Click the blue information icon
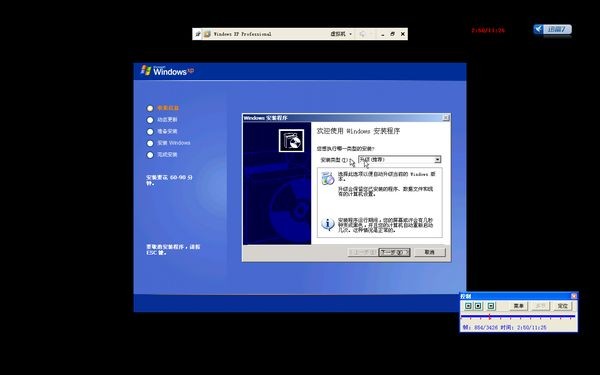This screenshot has height=375, width=600. (328, 224)
